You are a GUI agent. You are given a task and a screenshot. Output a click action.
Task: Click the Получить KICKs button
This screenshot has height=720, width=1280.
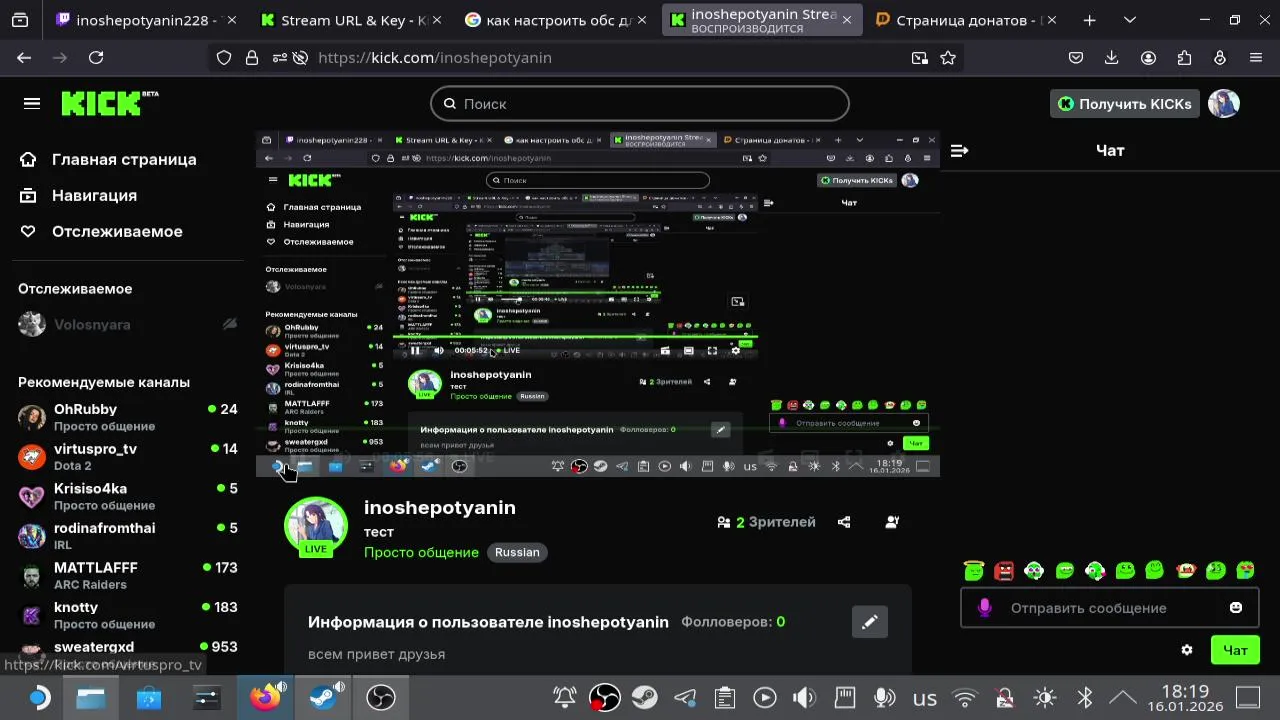point(1125,103)
